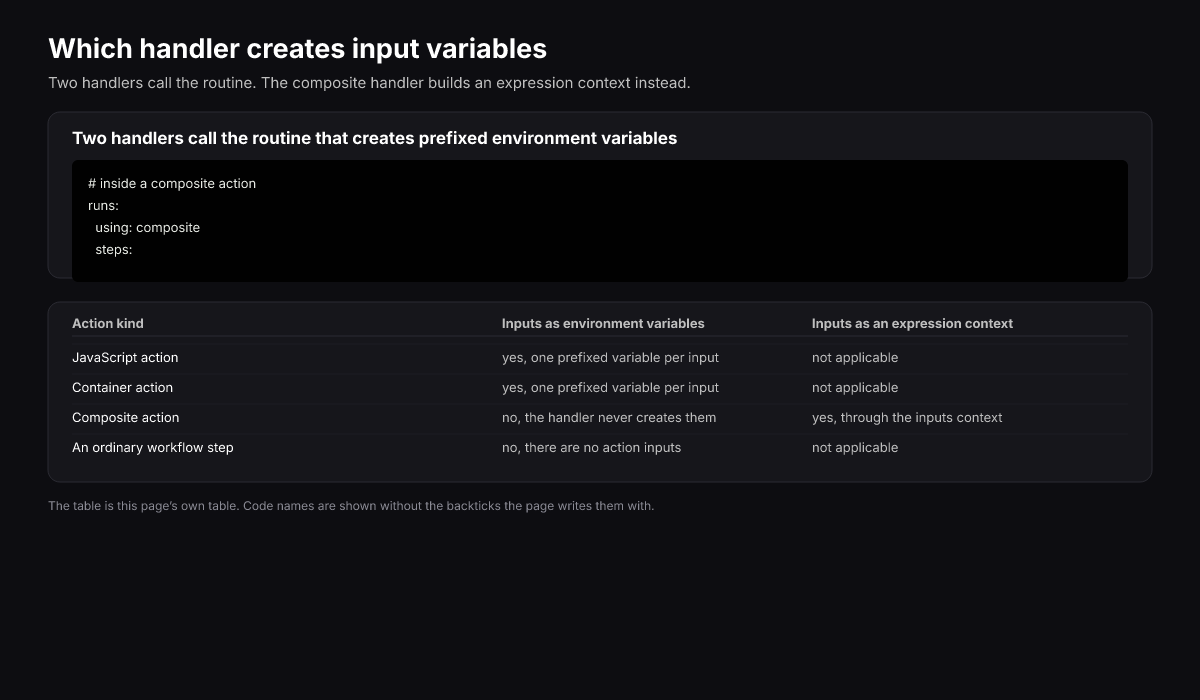
Task: Click the "JavaScript action" row label
Action: (125, 357)
